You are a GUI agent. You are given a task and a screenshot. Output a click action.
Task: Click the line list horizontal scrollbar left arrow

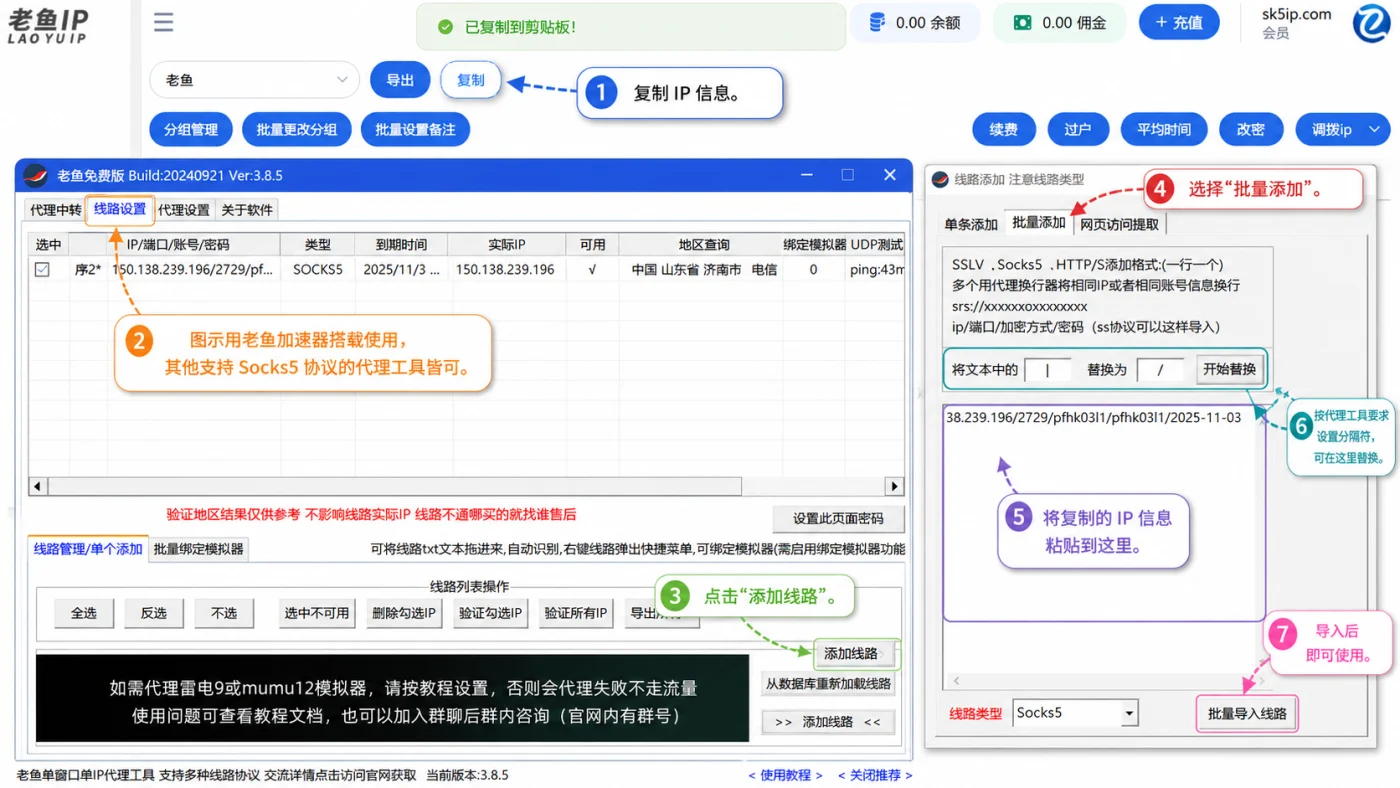pos(38,486)
